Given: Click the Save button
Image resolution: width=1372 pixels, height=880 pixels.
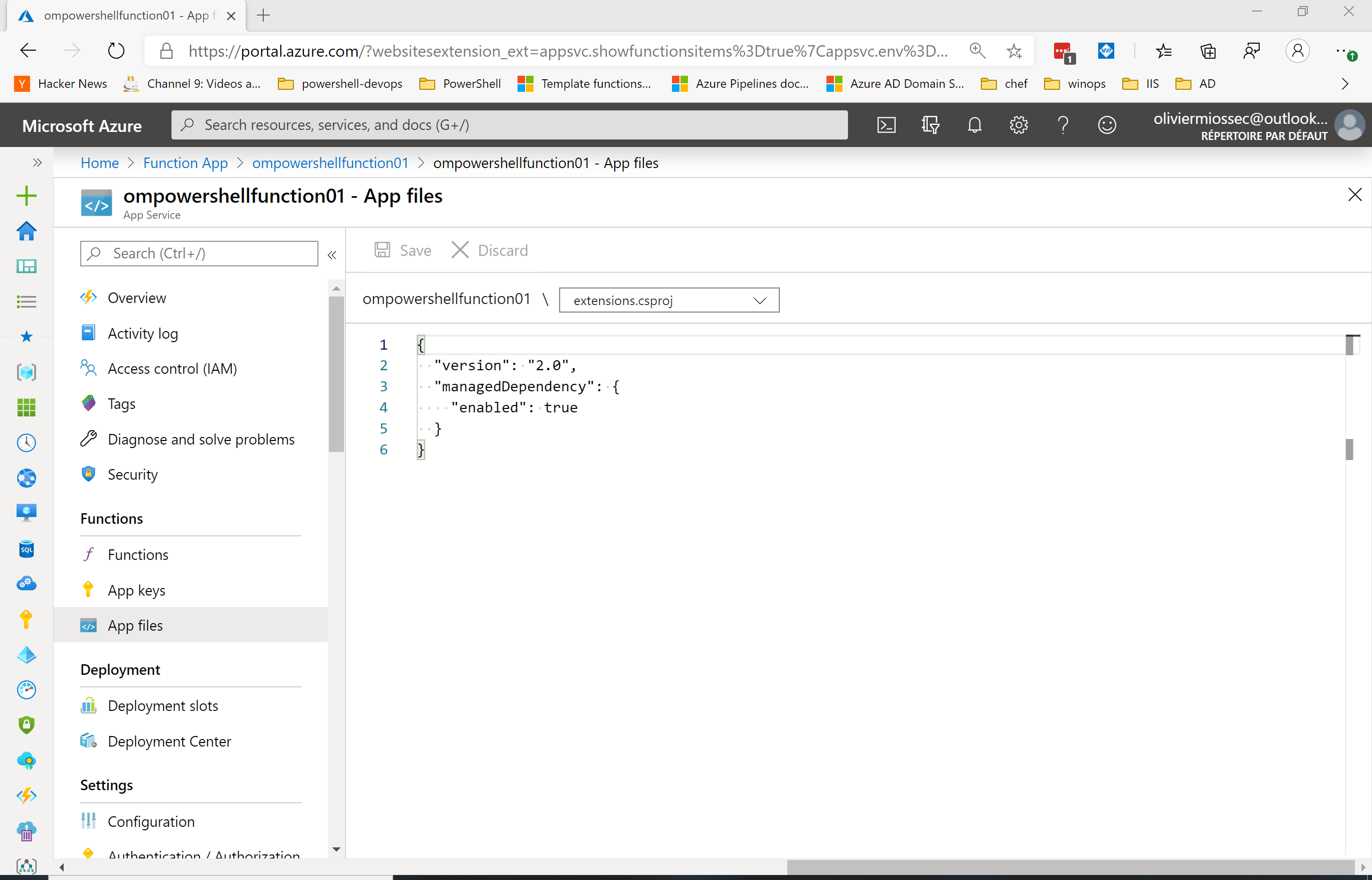Looking at the screenshot, I should pyautogui.click(x=403, y=250).
